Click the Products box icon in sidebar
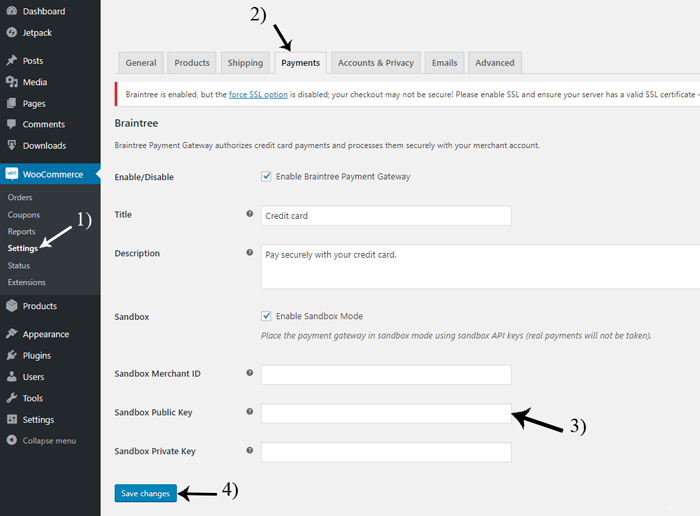The image size is (700, 516). [12, 306]
